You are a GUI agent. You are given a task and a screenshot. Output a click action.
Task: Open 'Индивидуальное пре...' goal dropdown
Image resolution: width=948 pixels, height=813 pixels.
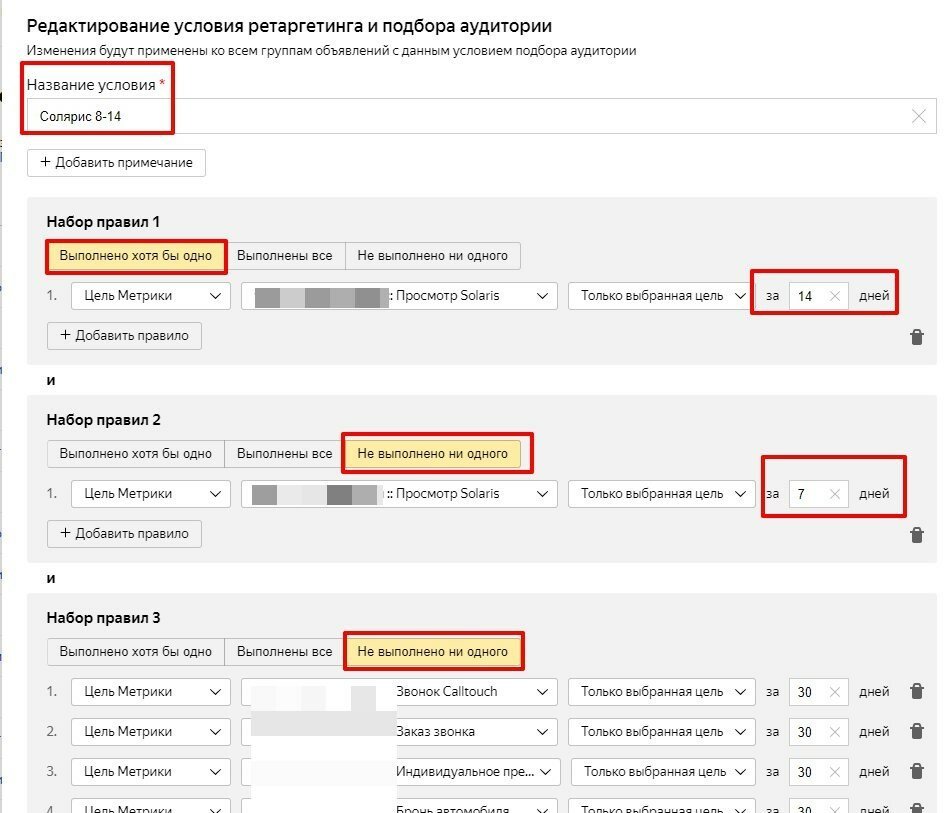coord(400,772)
